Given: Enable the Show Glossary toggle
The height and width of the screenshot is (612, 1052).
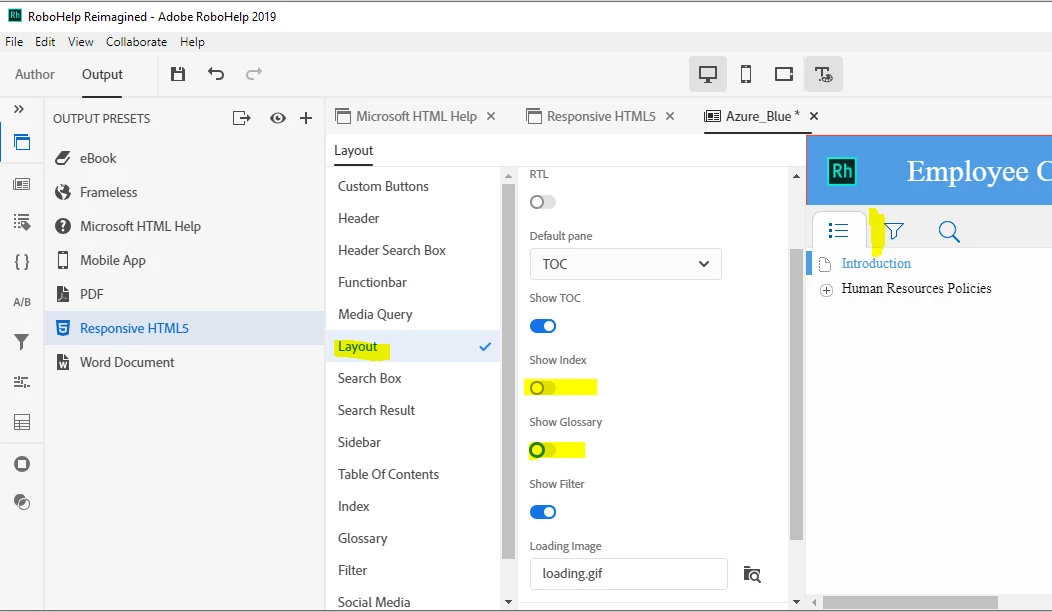Looking at the screenshot, I should pyautogui.click(x=542, y=450).
